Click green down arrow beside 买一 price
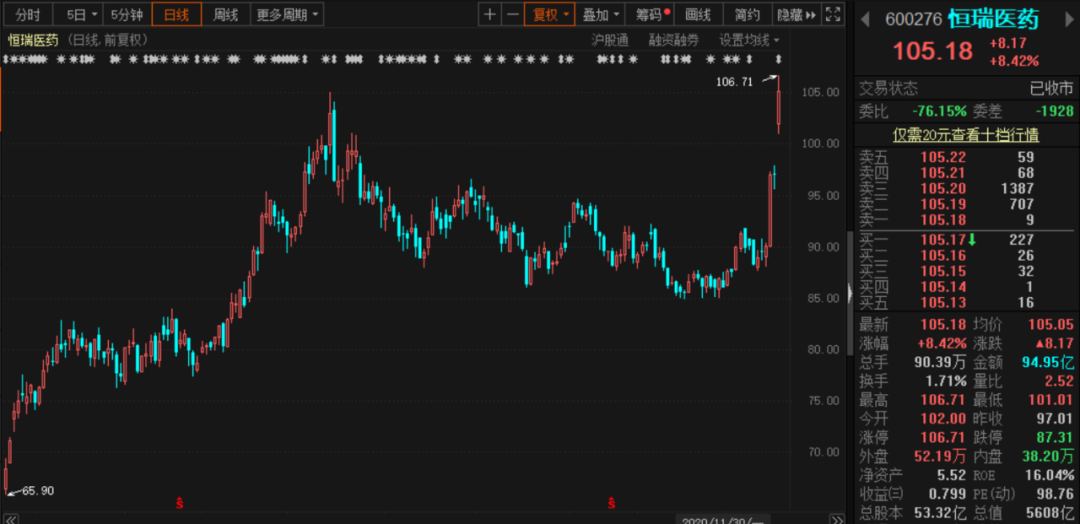 click(x=972, y=240)
